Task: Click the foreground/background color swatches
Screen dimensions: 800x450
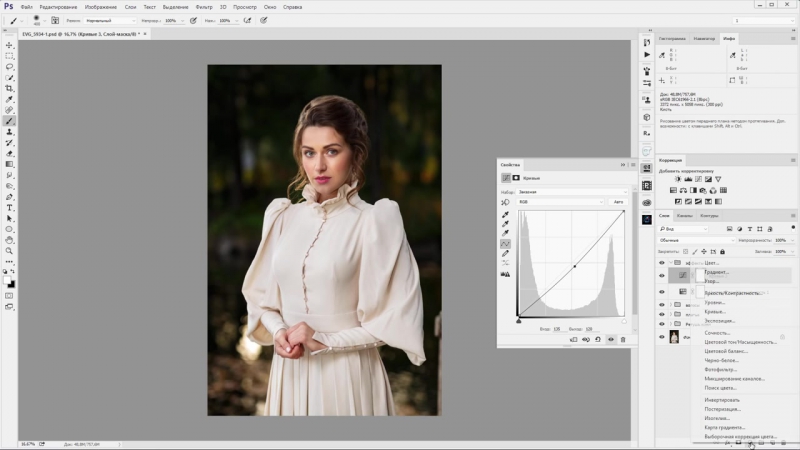Action: point(9,282)
